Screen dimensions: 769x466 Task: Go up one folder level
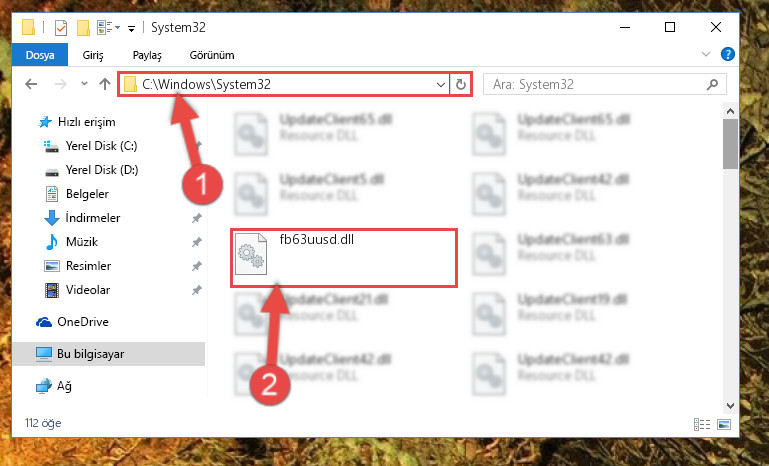104,84
